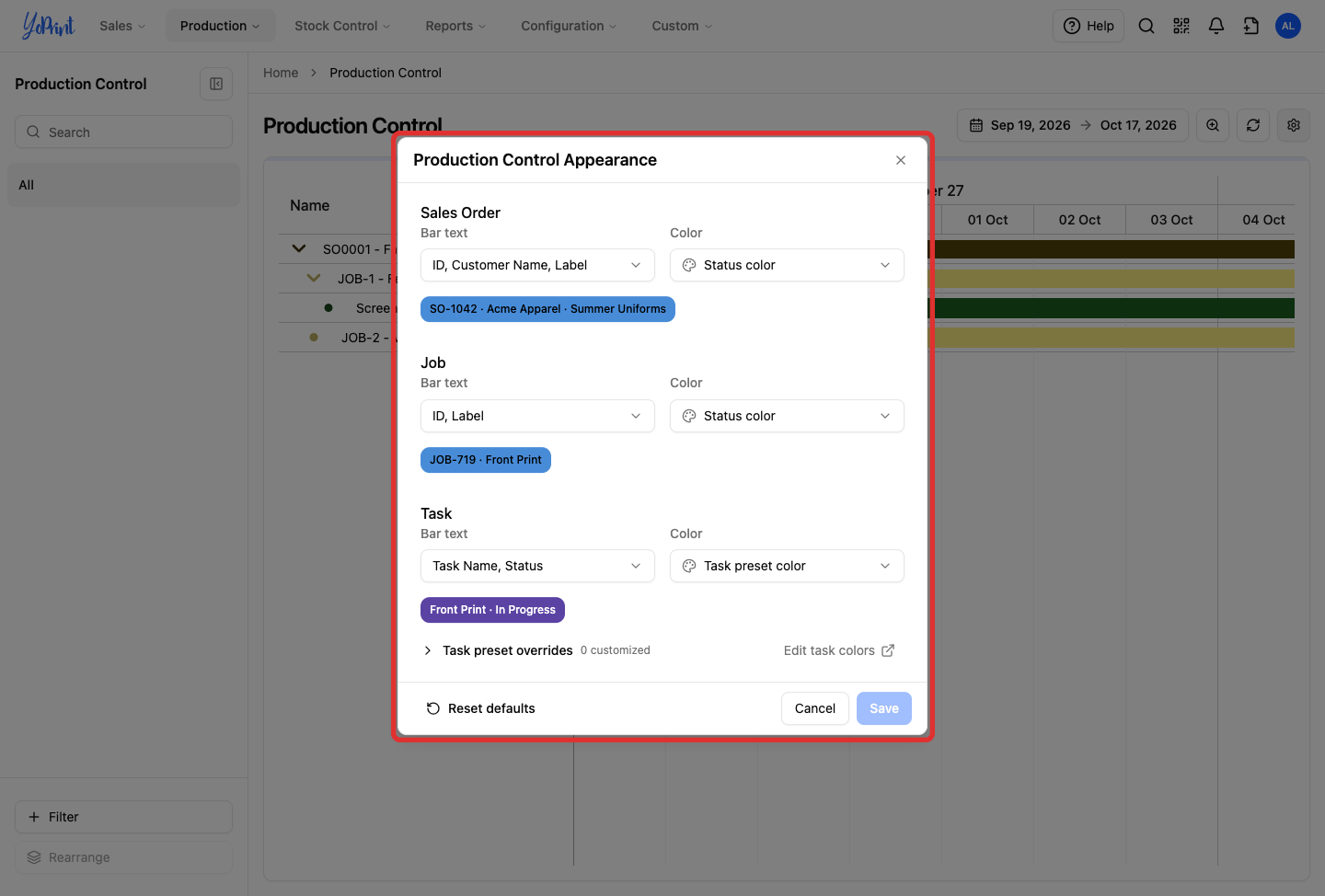
Task: Click the blue JOB-719 preview bar
Action: click(x=486, y=460)
